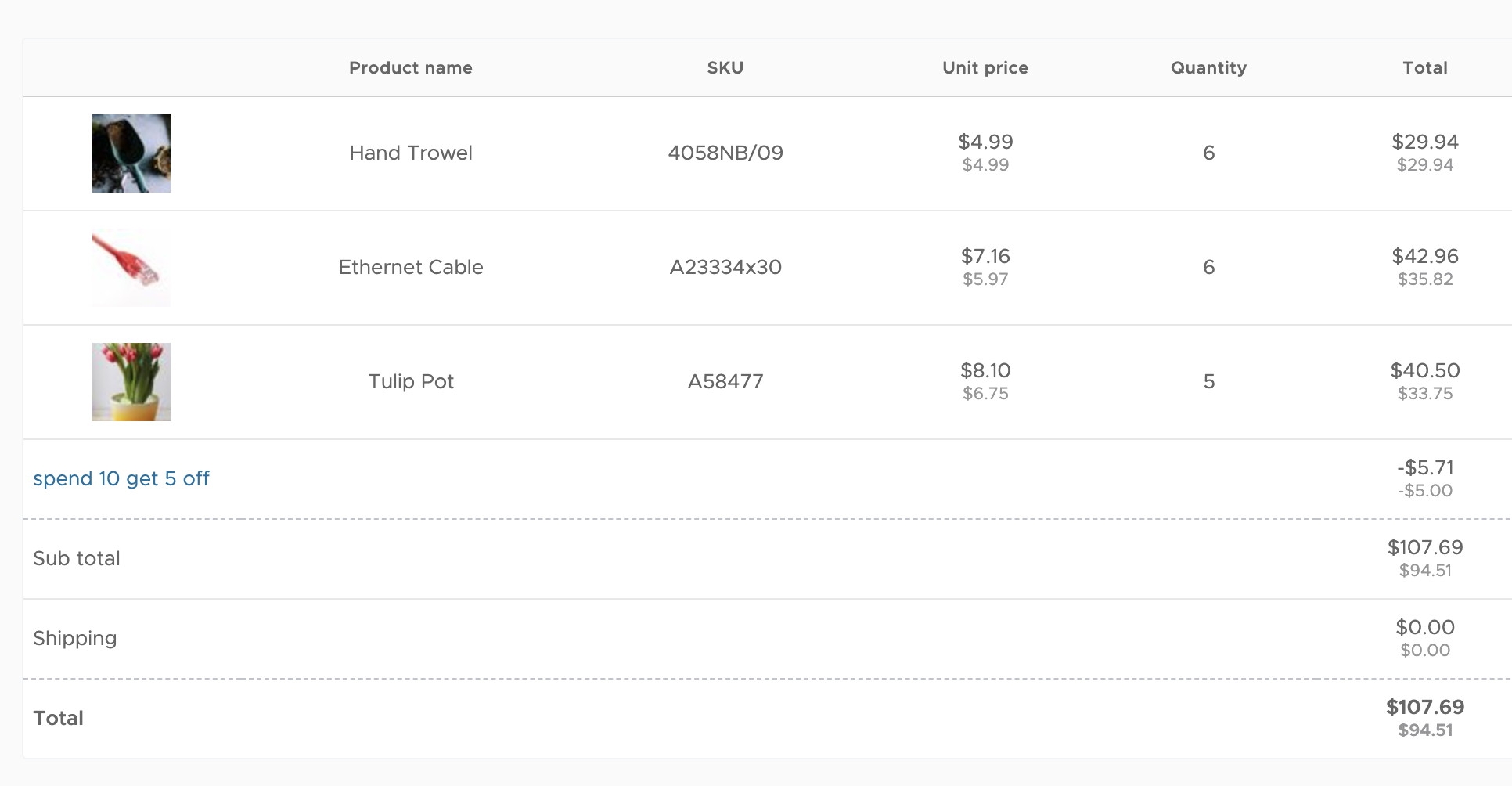Click the Sub total row label
The height and width of the screenshot is (786, 1512).
tap(77, 558)
